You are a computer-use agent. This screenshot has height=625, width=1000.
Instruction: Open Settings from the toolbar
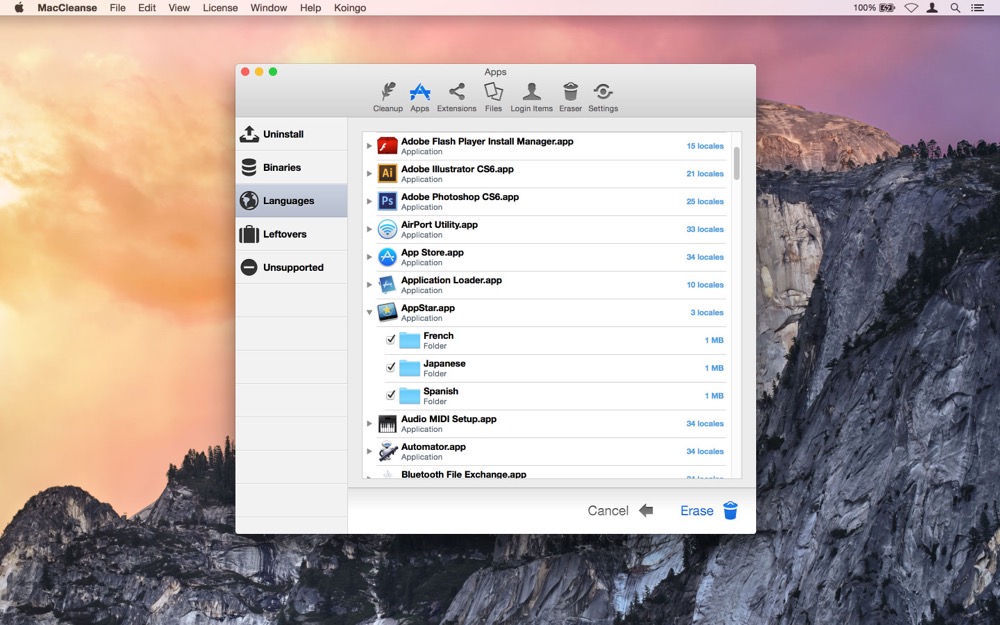pyautogui.click(x=603, y=98)
